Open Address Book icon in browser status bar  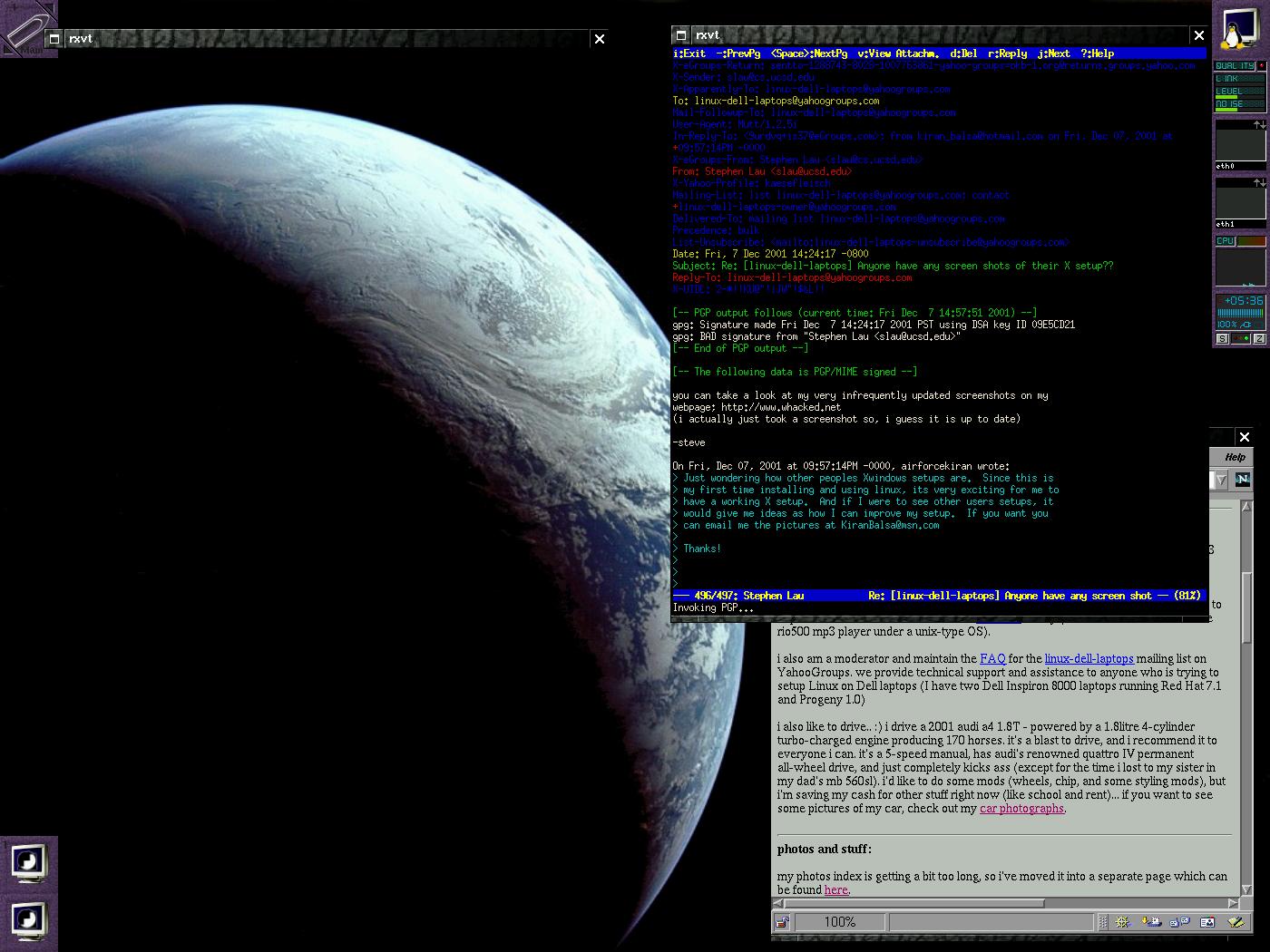click(1207, 922)
